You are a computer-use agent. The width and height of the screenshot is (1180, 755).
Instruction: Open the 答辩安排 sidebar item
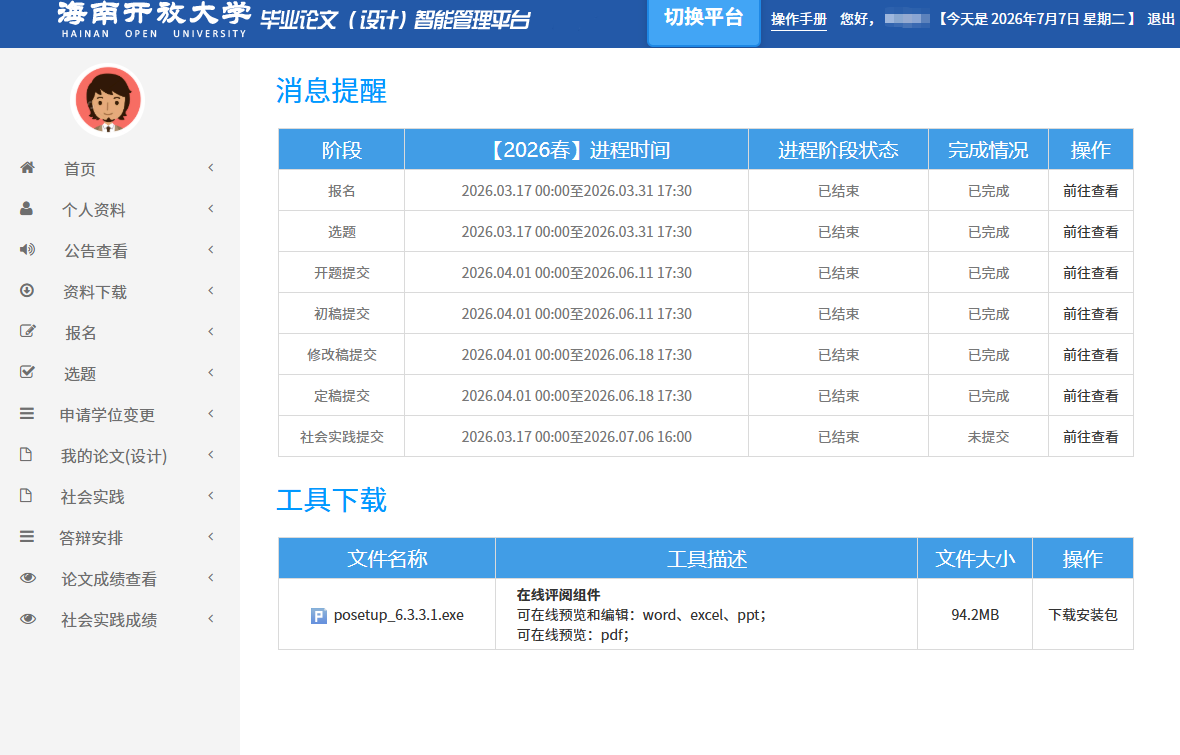coord(120,537)
